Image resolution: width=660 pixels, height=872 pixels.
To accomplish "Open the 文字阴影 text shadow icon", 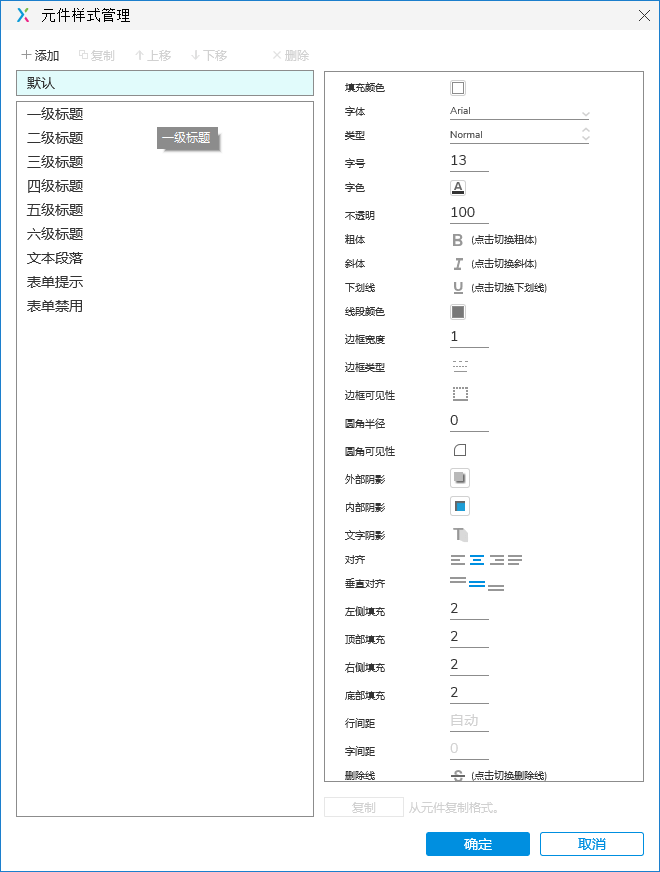I will 460,534.
